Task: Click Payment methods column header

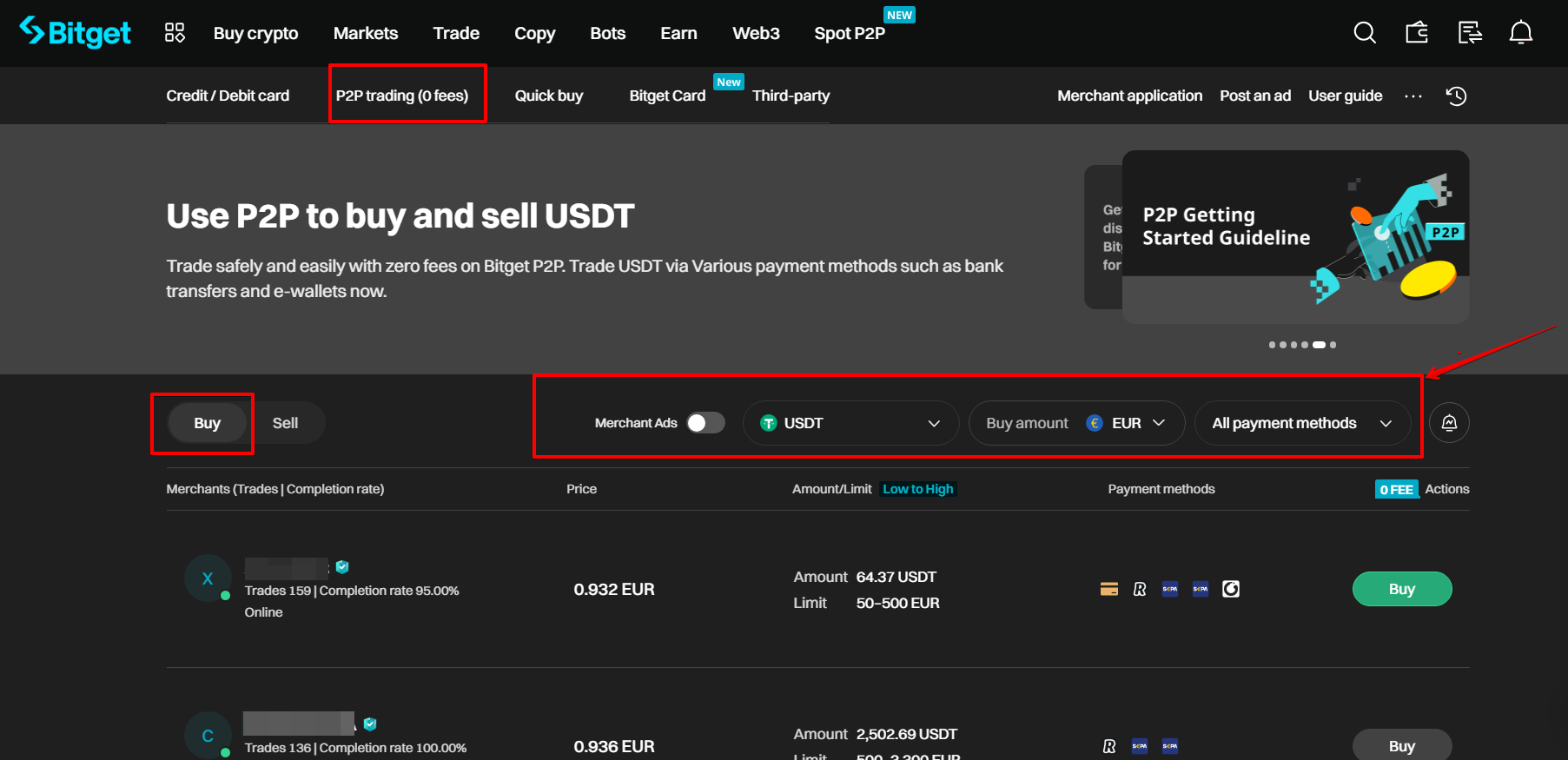Action: pos(1161,489)
